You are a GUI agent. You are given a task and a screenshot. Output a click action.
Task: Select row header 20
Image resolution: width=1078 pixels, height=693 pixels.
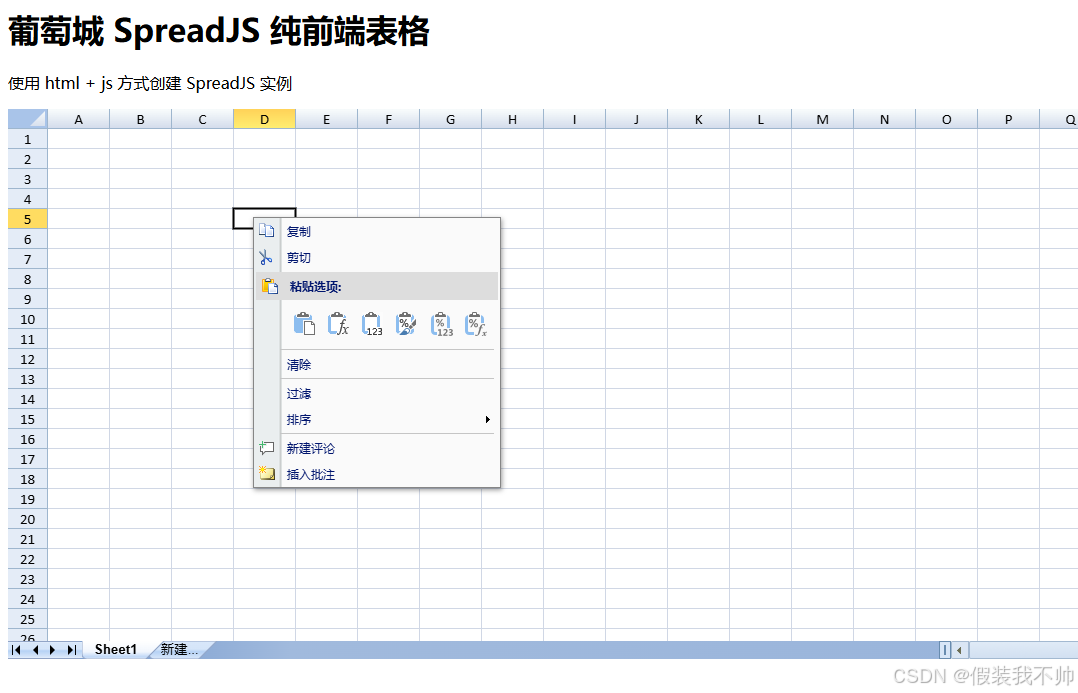click(x=28, y=519)
